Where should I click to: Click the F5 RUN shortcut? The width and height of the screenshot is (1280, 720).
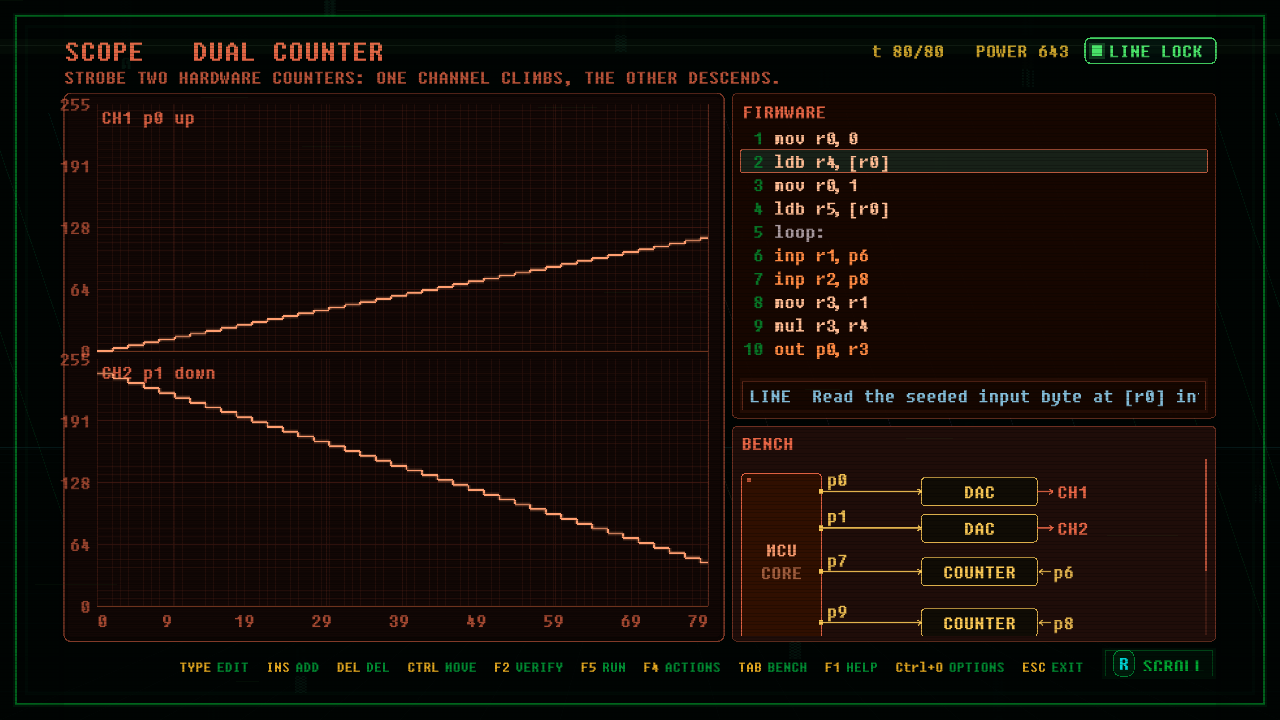603,667
